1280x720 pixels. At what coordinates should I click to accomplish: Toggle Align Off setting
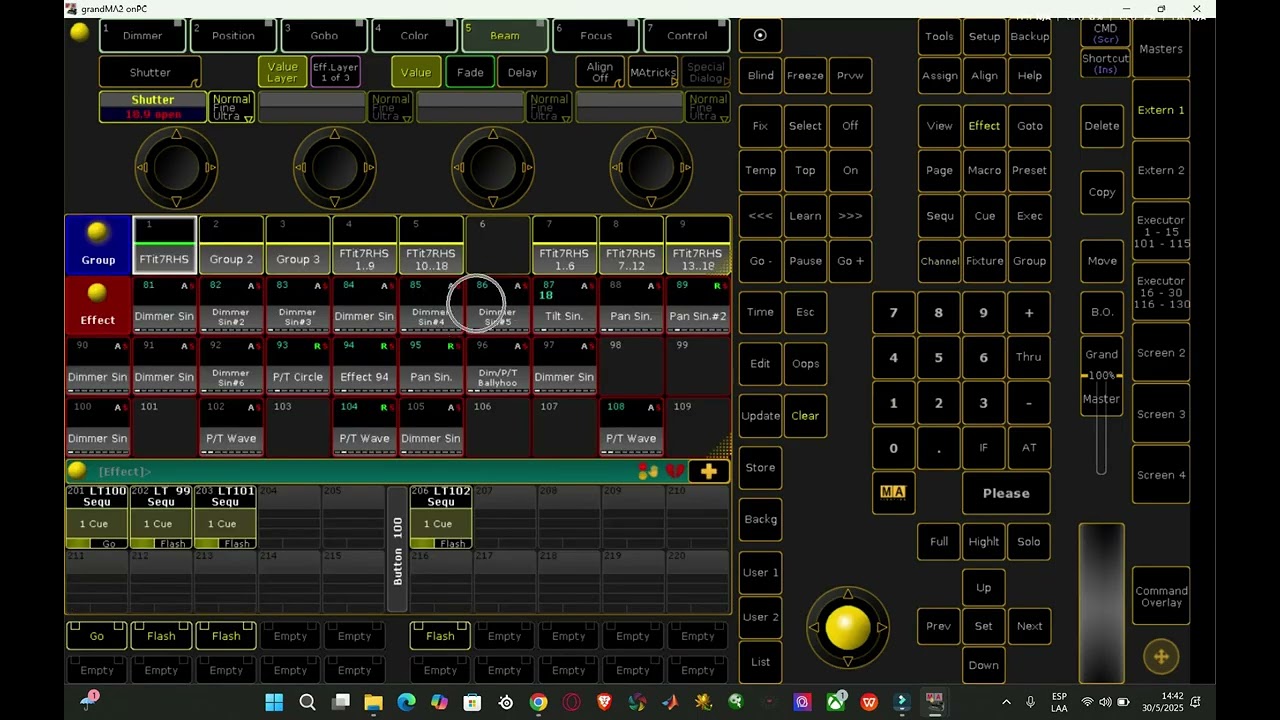(x=600, y=72)
